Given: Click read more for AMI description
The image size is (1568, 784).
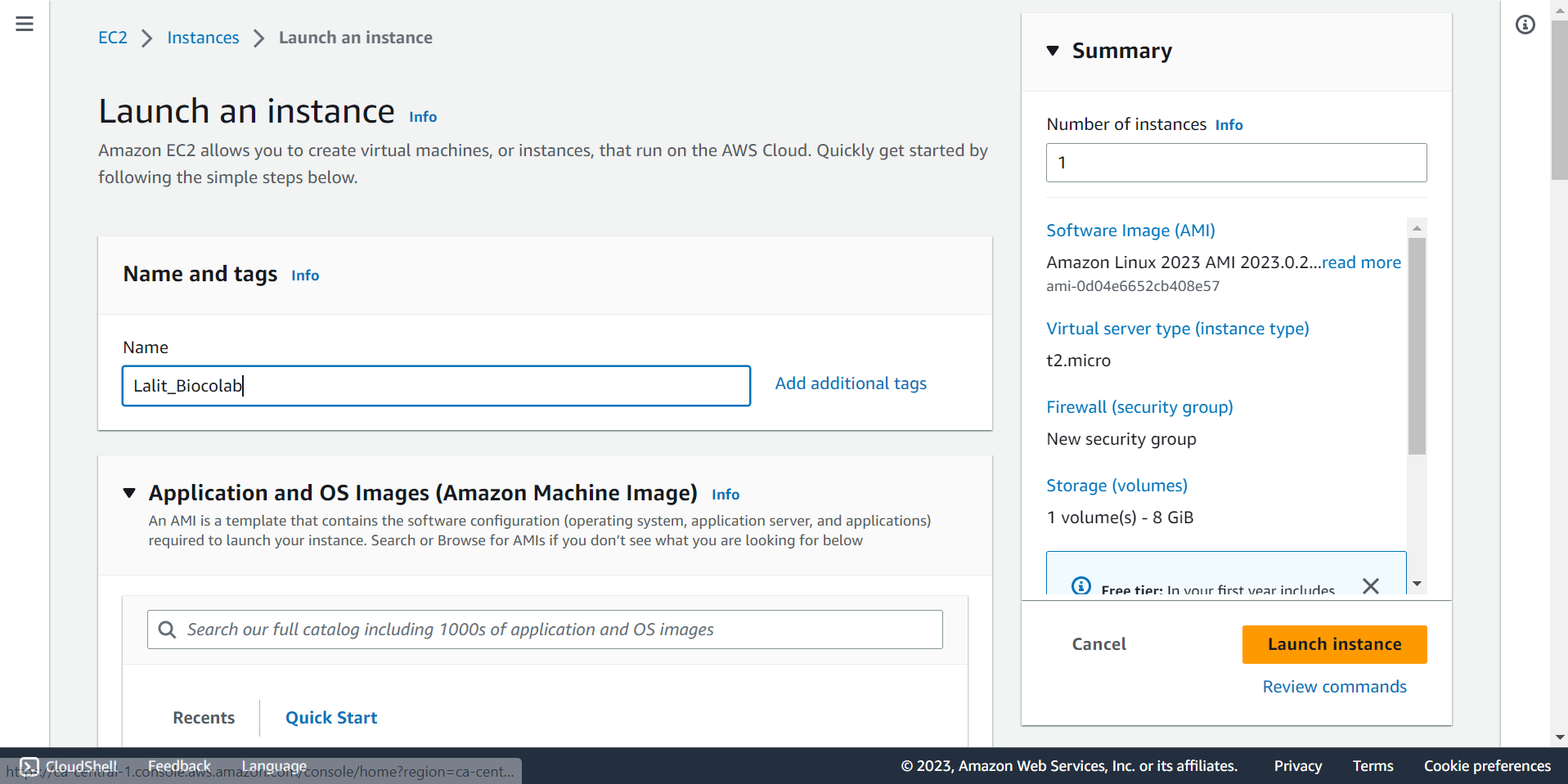Looking at the screenshot, I should (1361, 262).
